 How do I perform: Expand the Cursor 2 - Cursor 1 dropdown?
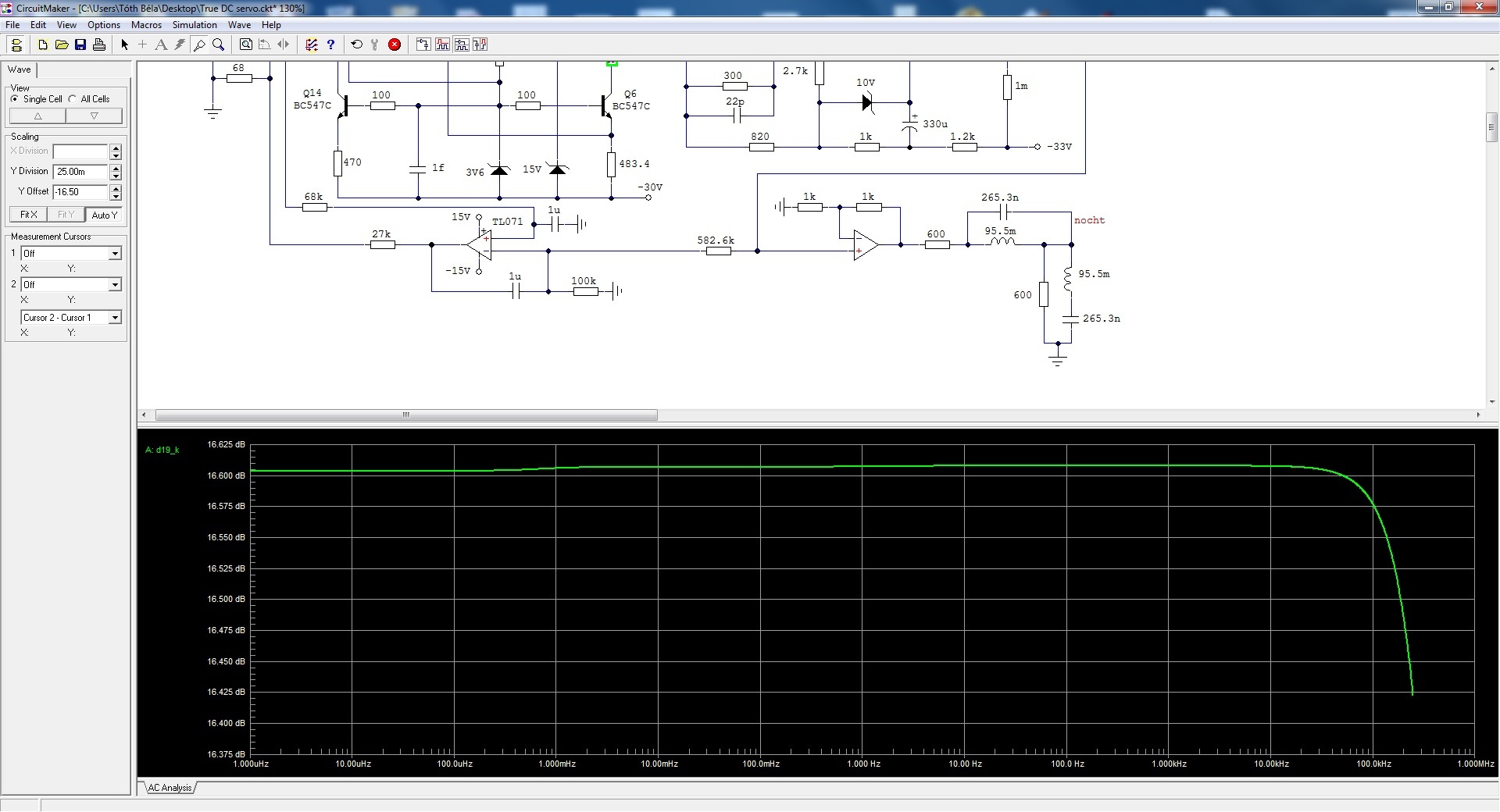pos(115,317)
